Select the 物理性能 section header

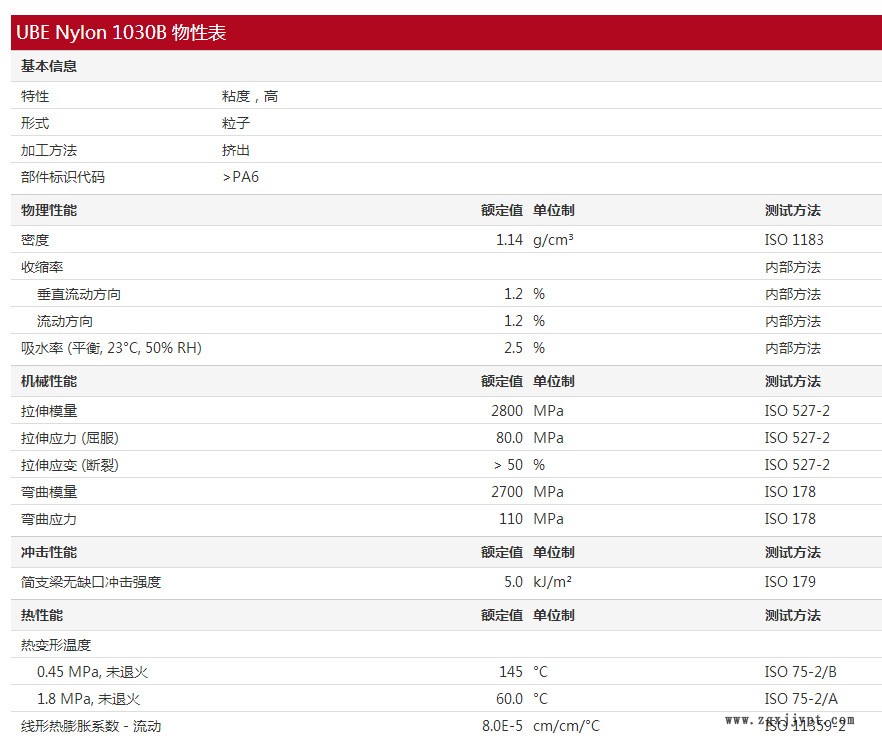pos(49,210)
